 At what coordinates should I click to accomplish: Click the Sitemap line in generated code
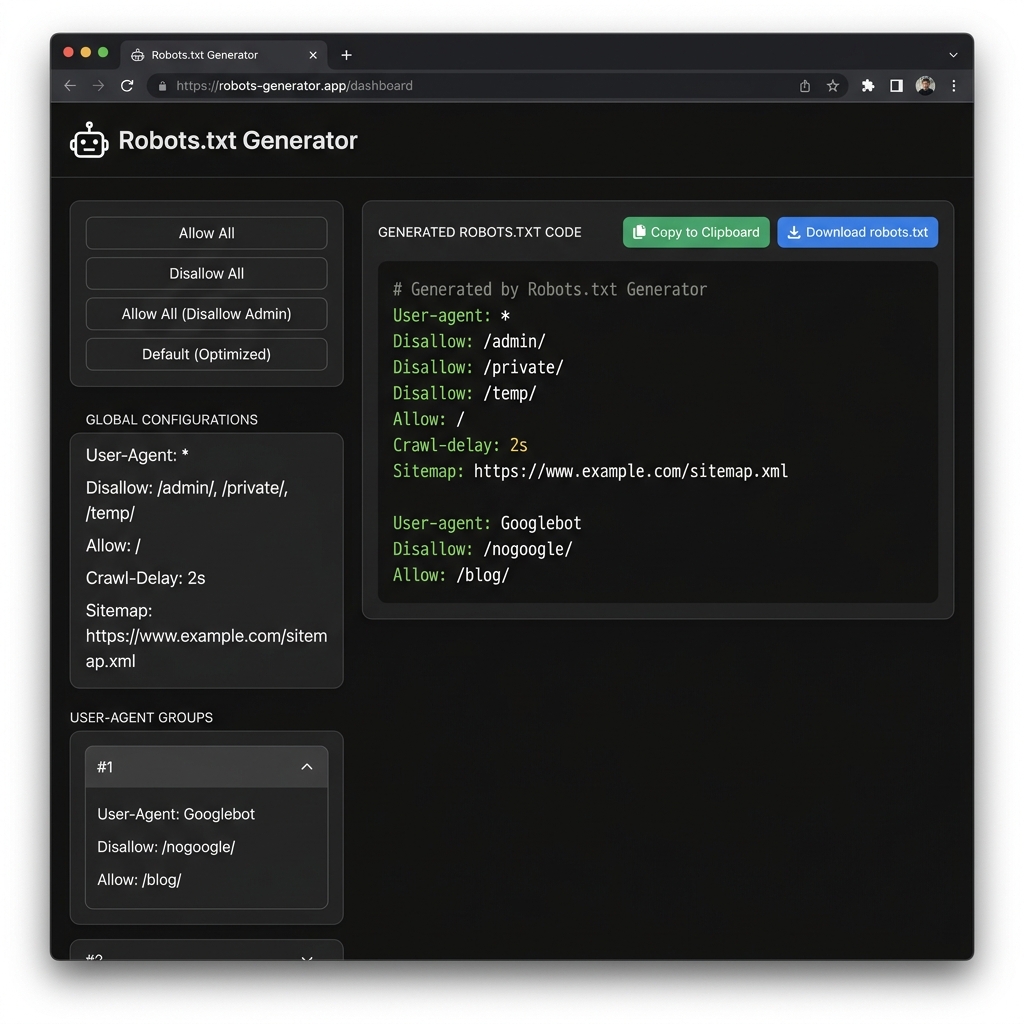(590, 472)
